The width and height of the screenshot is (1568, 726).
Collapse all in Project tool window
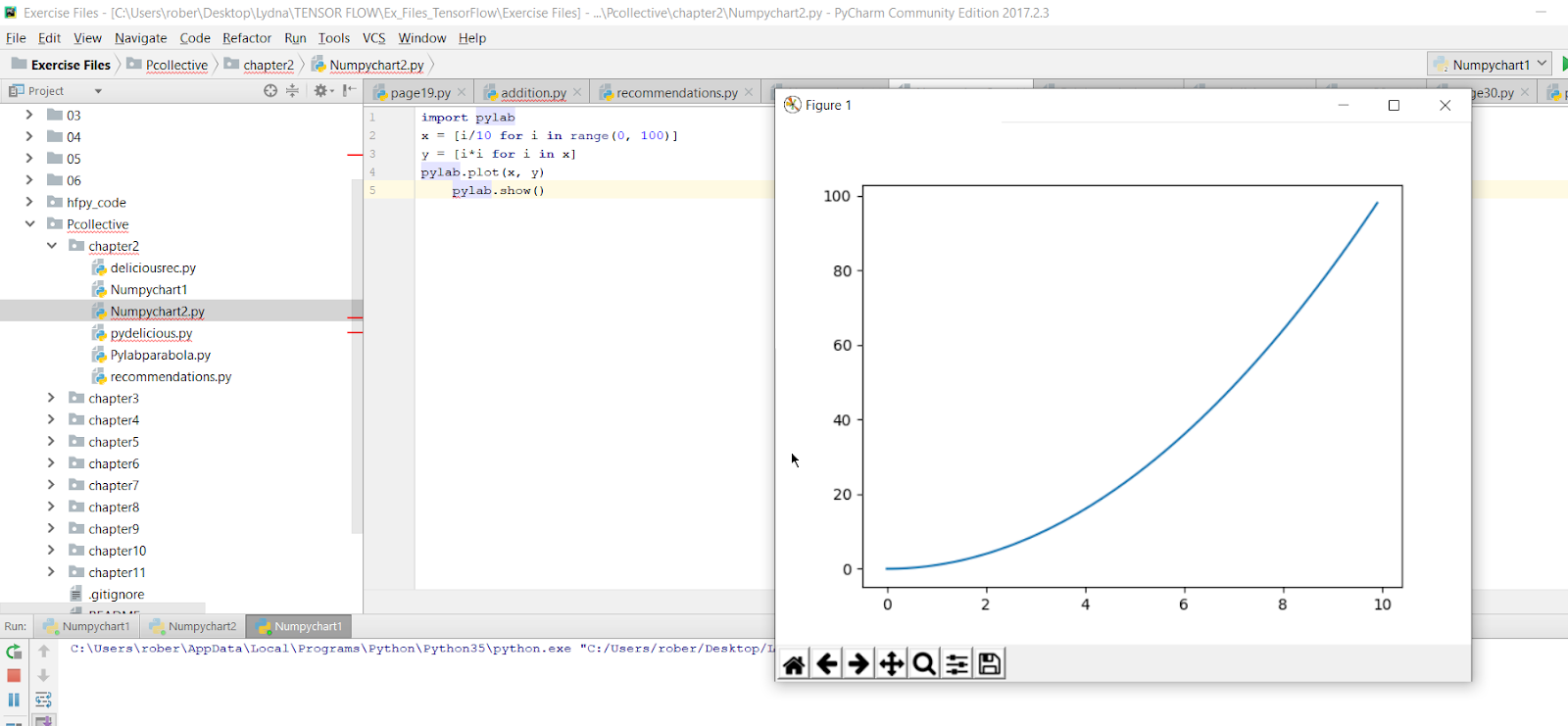point(292,90)
